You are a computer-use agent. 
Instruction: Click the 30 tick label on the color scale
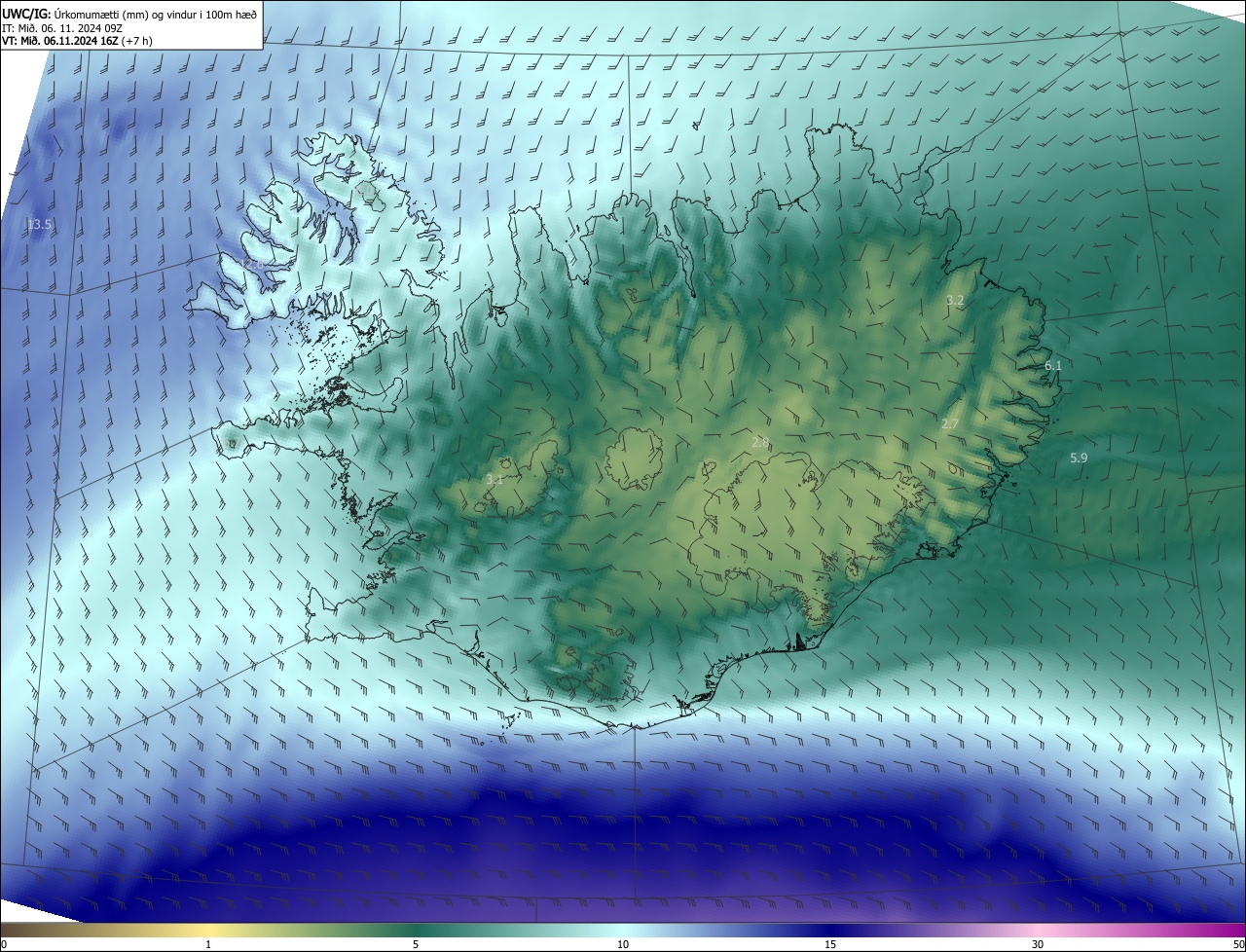pyautogui.click(x=1038, y=944)
